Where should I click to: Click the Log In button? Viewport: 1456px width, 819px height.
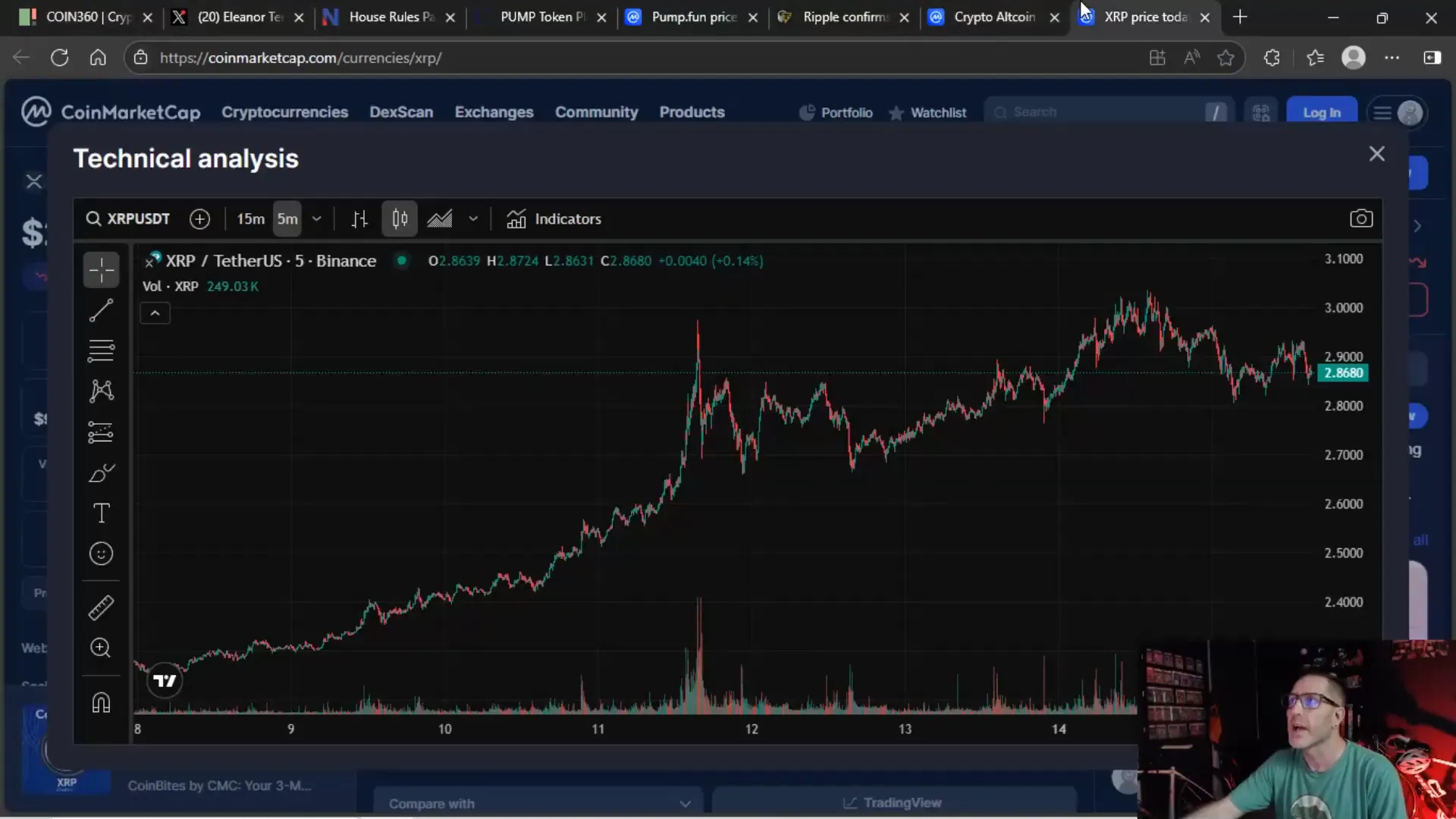(x=1321, y=113)
